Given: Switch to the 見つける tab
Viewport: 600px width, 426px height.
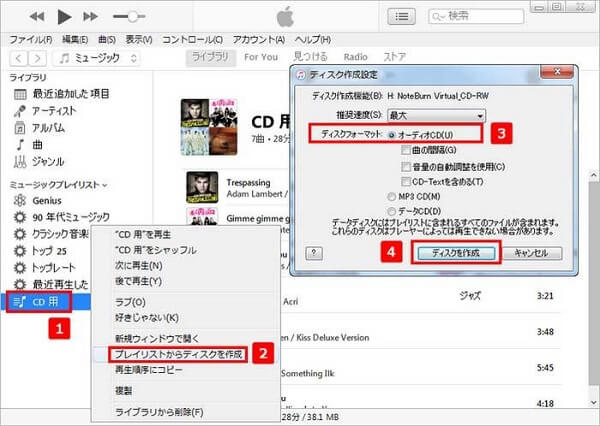Looking at the screenshot, I should (x=310, y=57).
